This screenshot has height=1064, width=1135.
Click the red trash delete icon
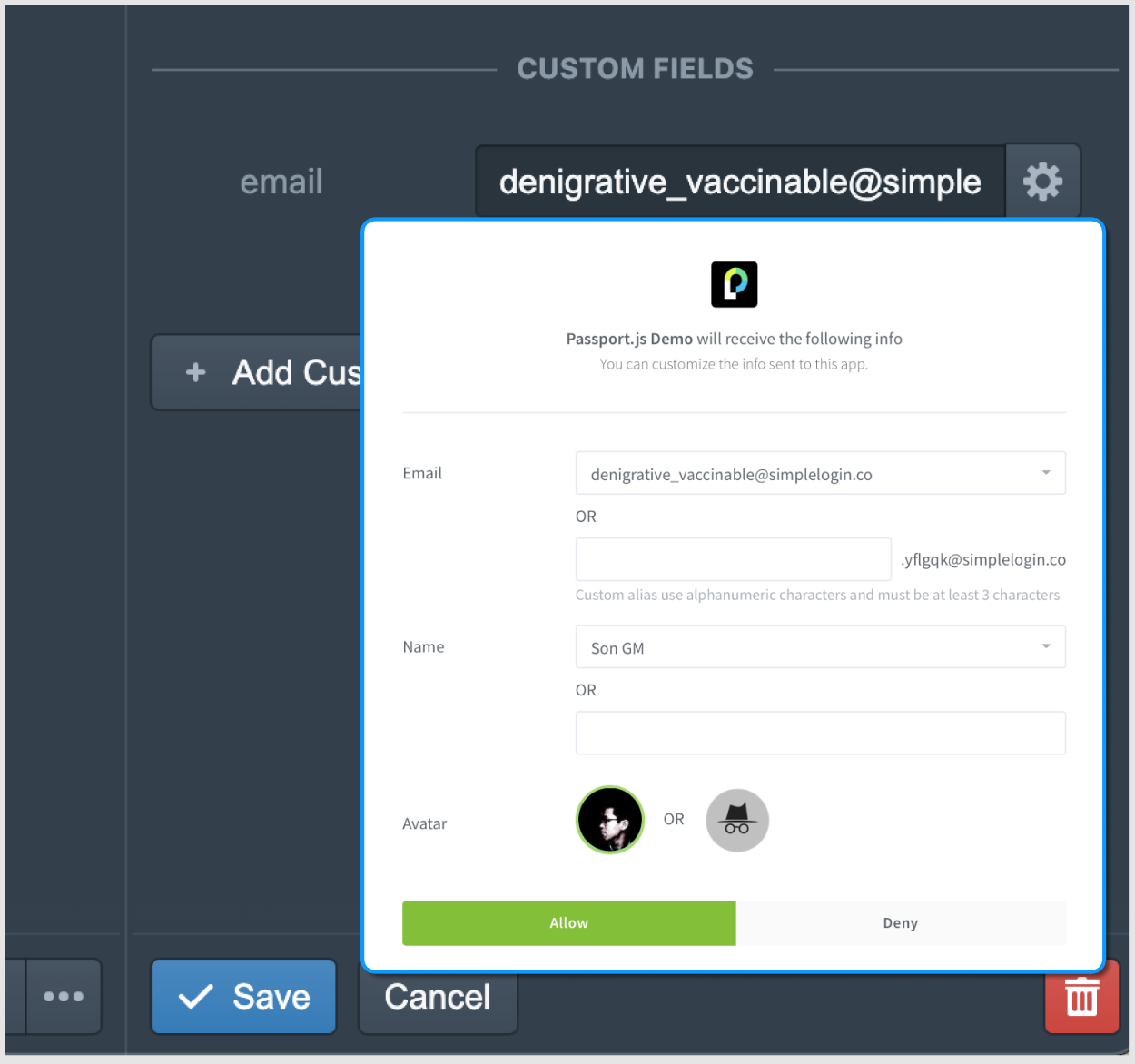[x=1081, y=996]
